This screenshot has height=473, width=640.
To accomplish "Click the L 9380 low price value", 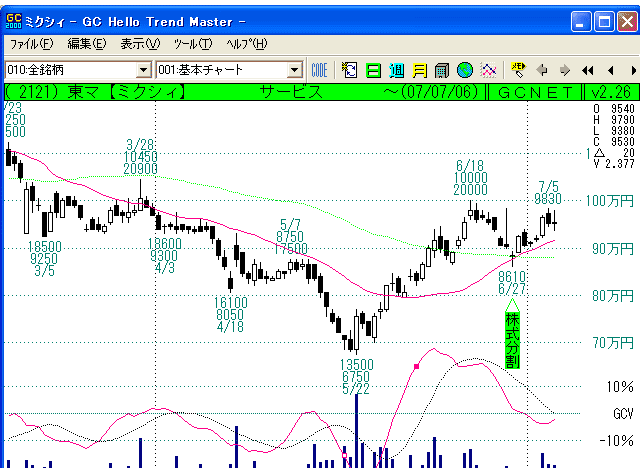I will click(x=614, y=131).
